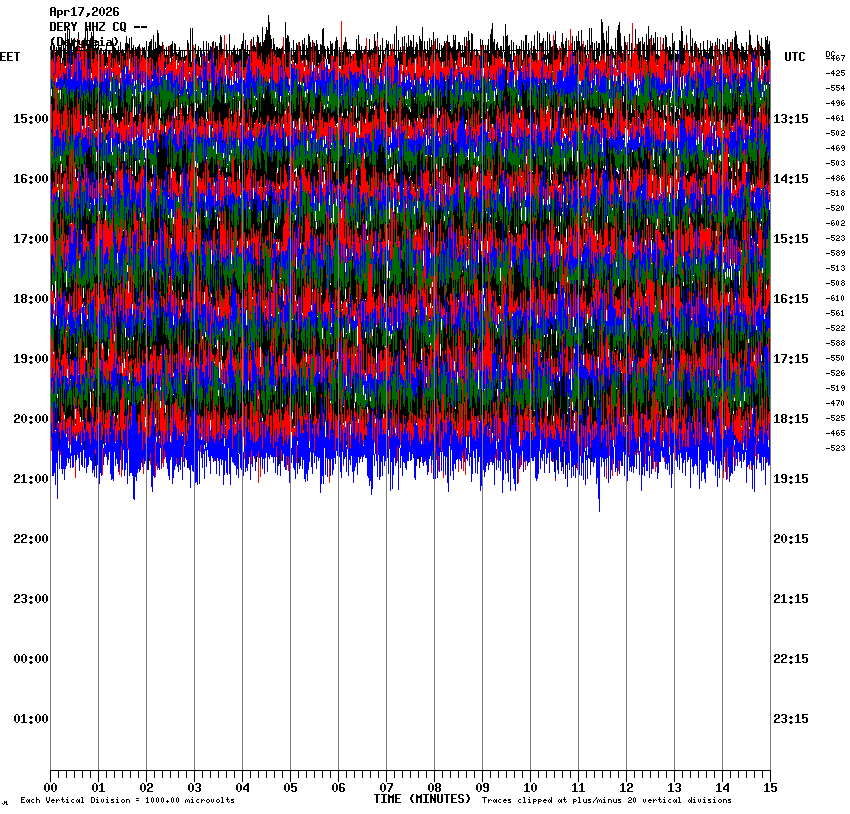
Task: Click the 16:15 UTC time label
Action: [x=791, y=299]
